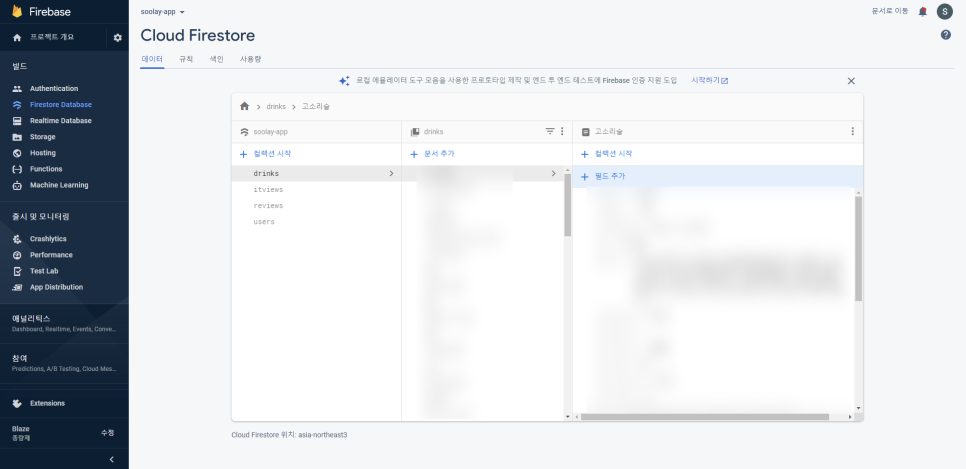966x469 pixels.
Task: Open the Authentication section
Action: tap(54, 89)
